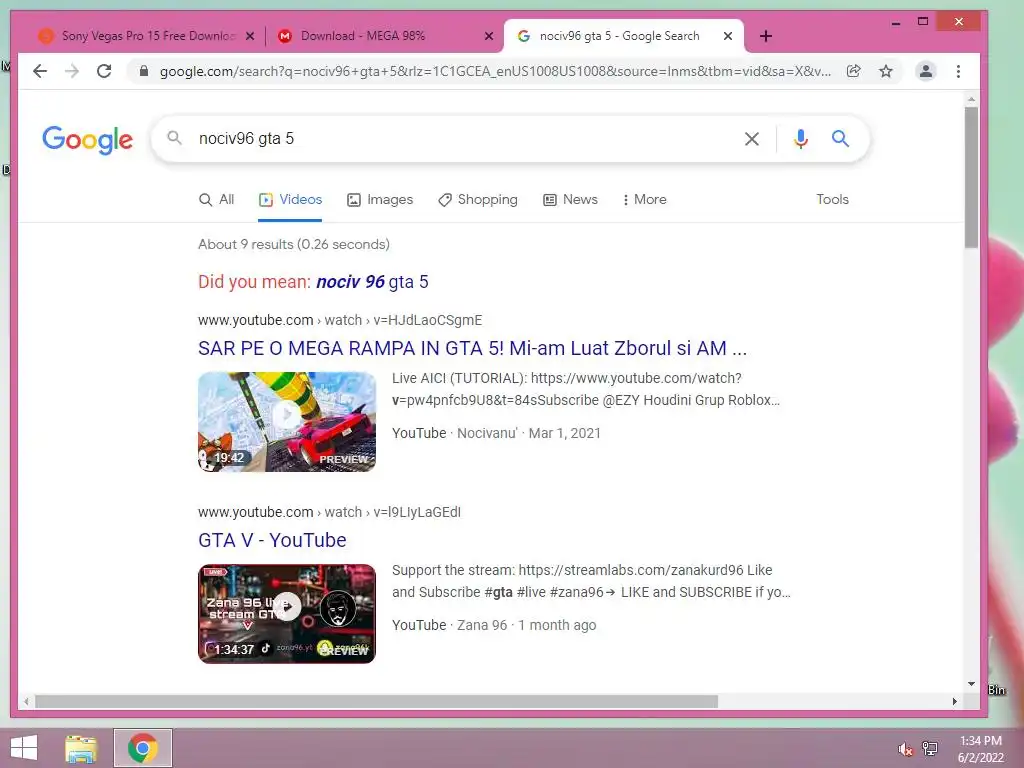Open the Windows Start menu
Screen dimensions: 1024x768
[x=24, y=748]
